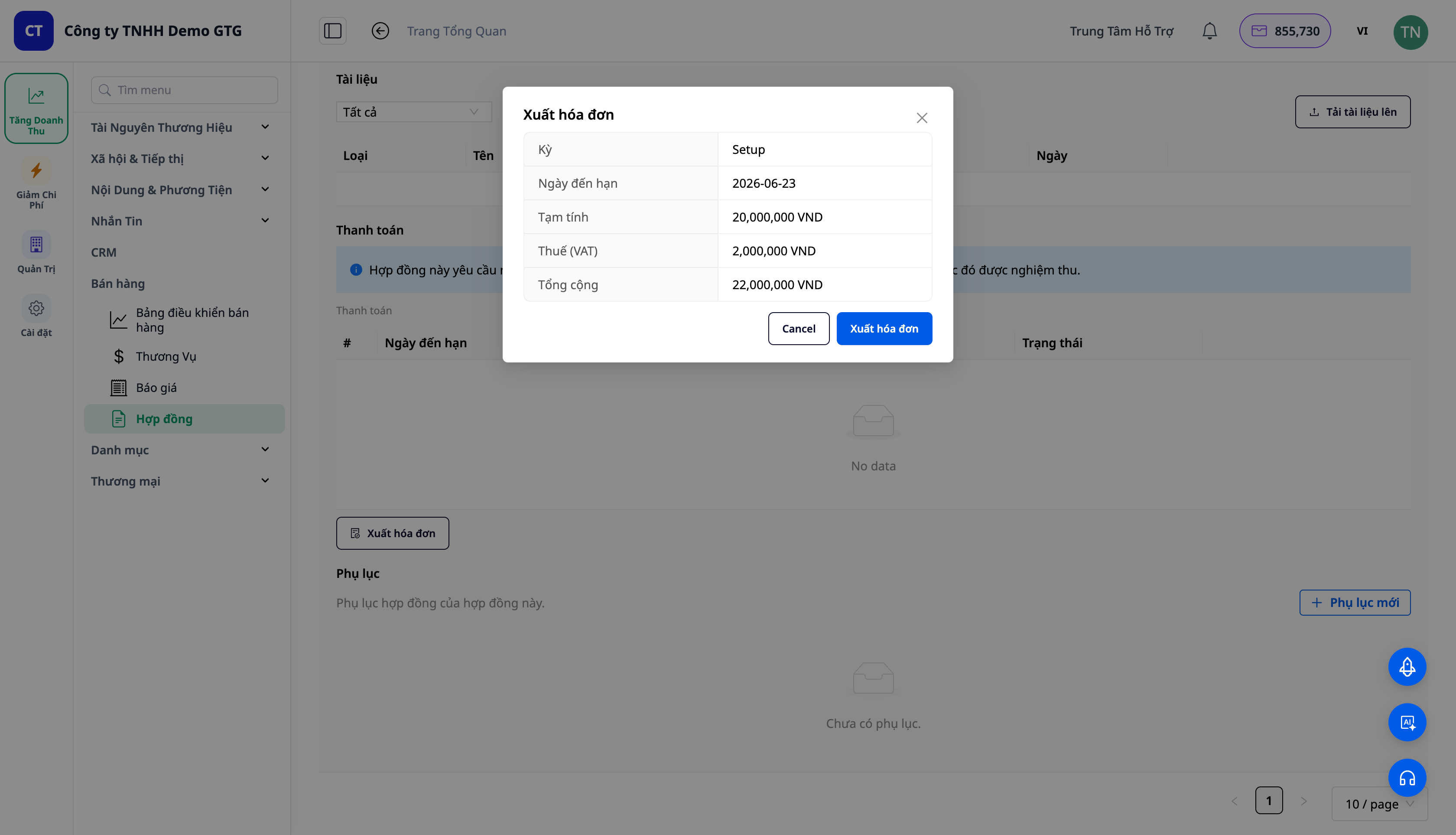The height and width of the screenshot is (835, 1456).
Task: Toggle the sidebar panel icon
Action: point(332,31)
